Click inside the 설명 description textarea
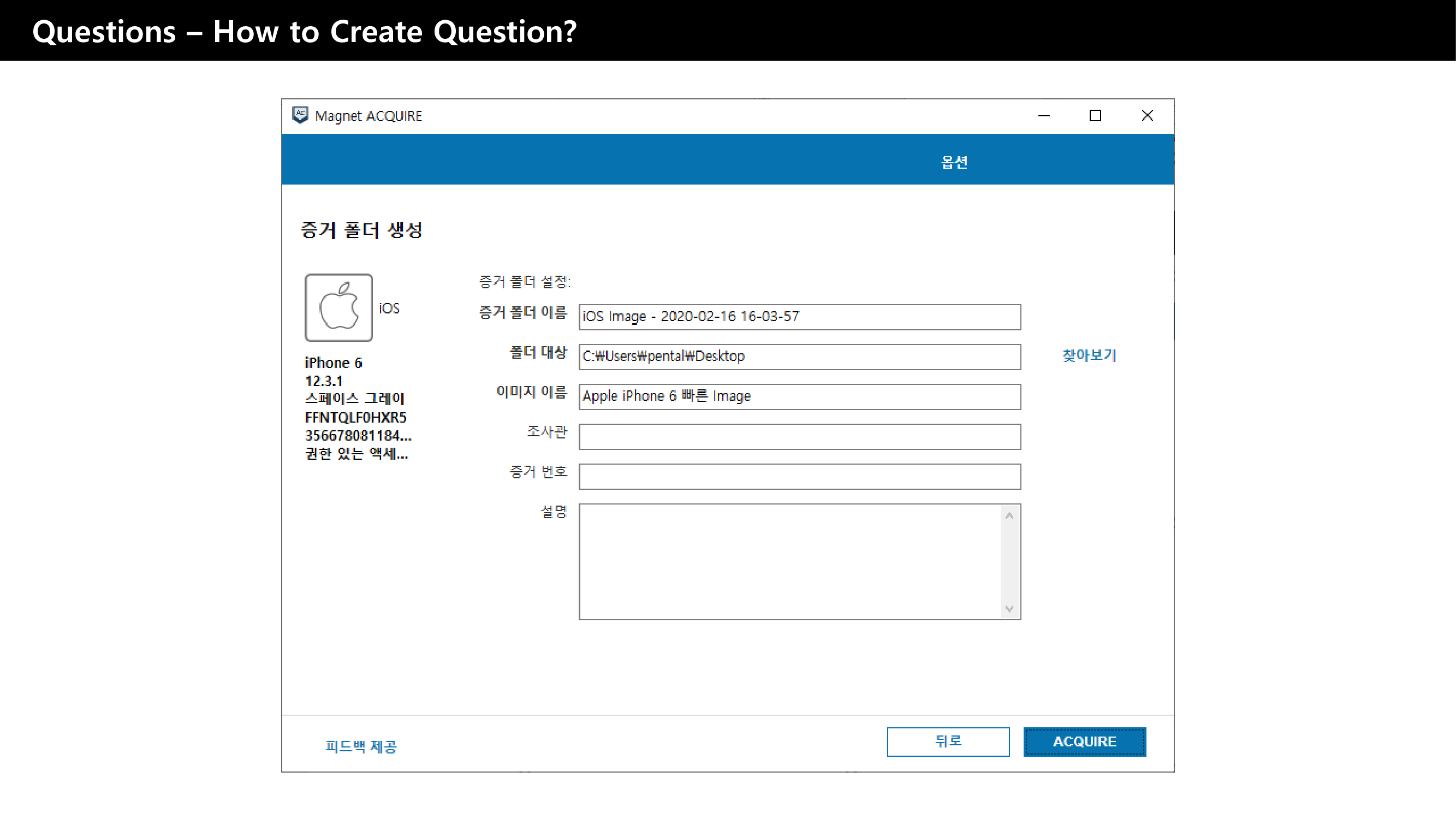Screen dimensions: 1456x819 pyautogui.click(x=789, y=561)
